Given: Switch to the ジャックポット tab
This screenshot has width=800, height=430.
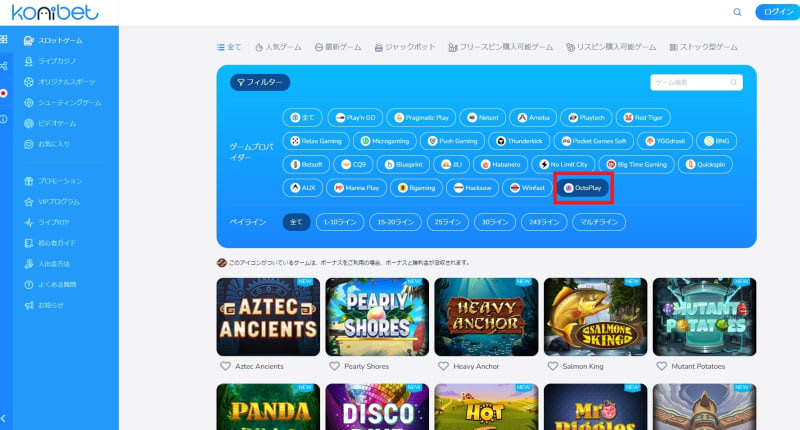Looking at the screenshot, I should point(405,47).
